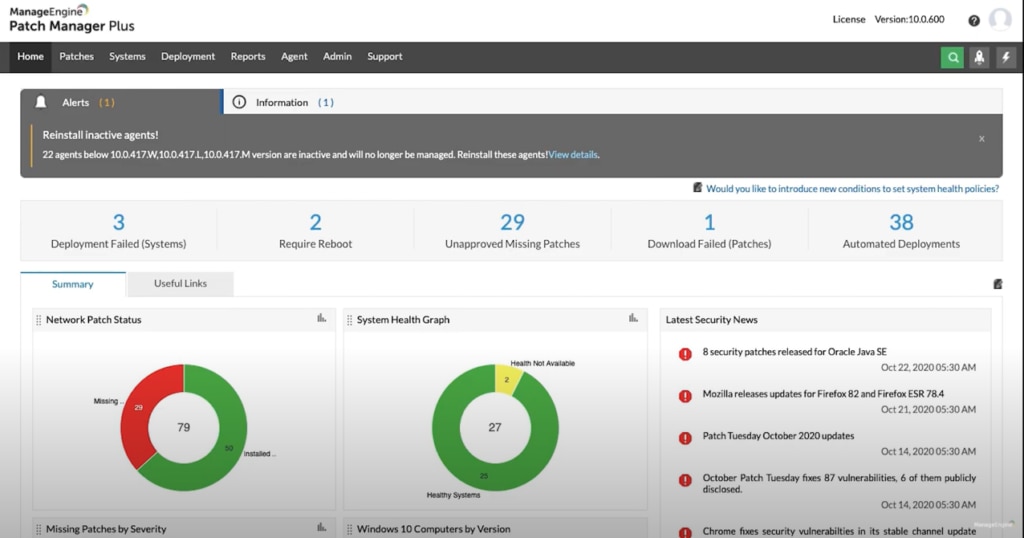This screenshot has width=1024, height=538.
Task: Open the Home menu
Action: coord(30,57)
